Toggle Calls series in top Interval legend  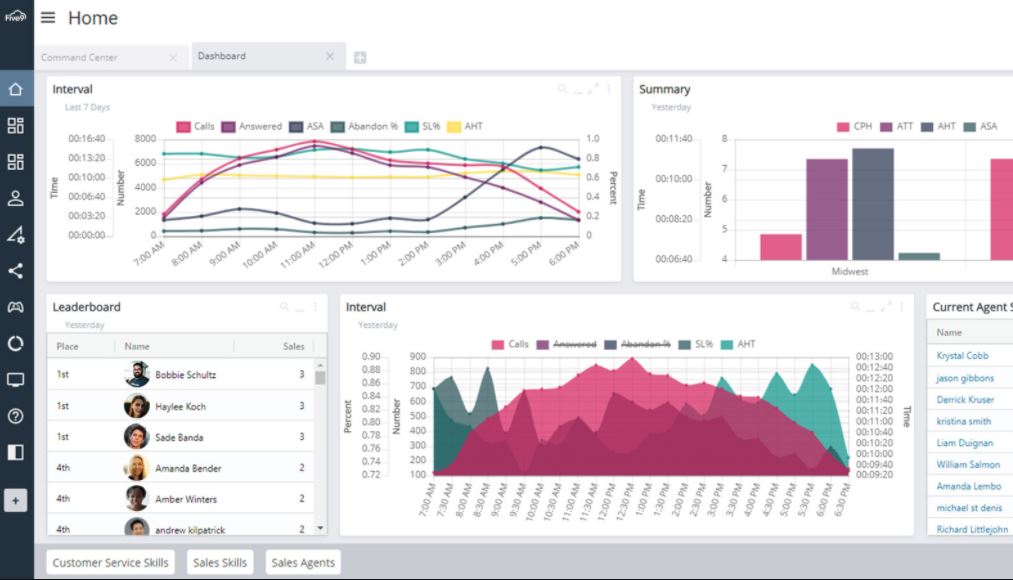click(x=196, y=127)
